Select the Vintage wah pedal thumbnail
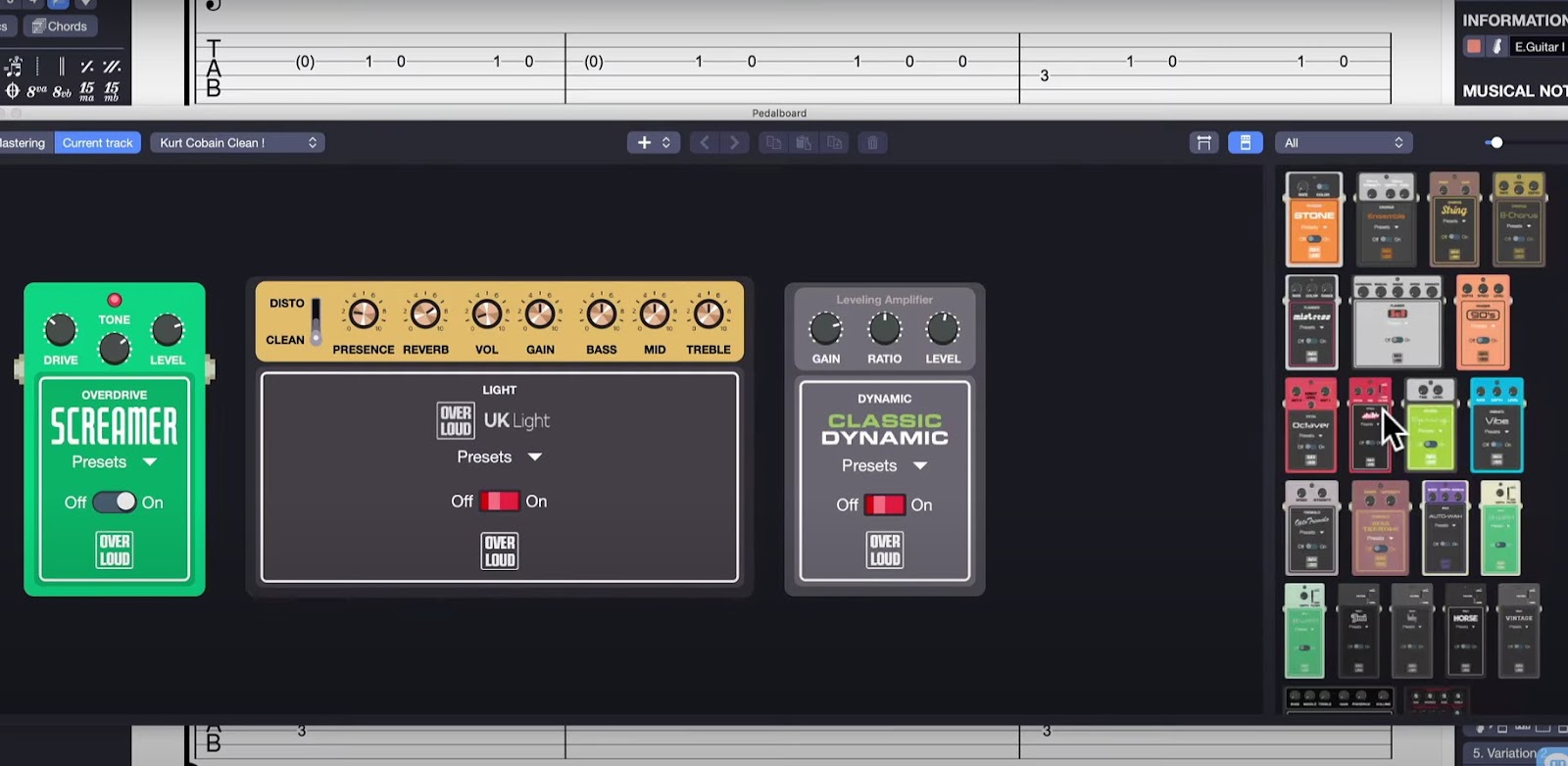Viewport: 1568px width, 766px height. tap(1519, 631)
